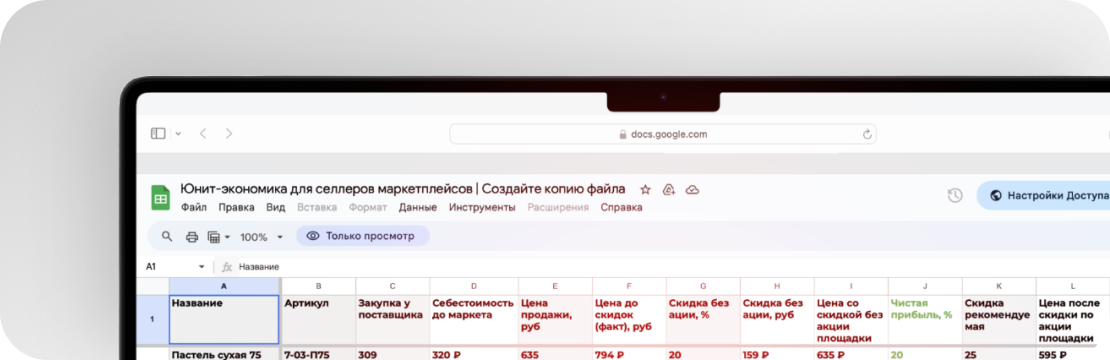Select column A header

[224, 286]
